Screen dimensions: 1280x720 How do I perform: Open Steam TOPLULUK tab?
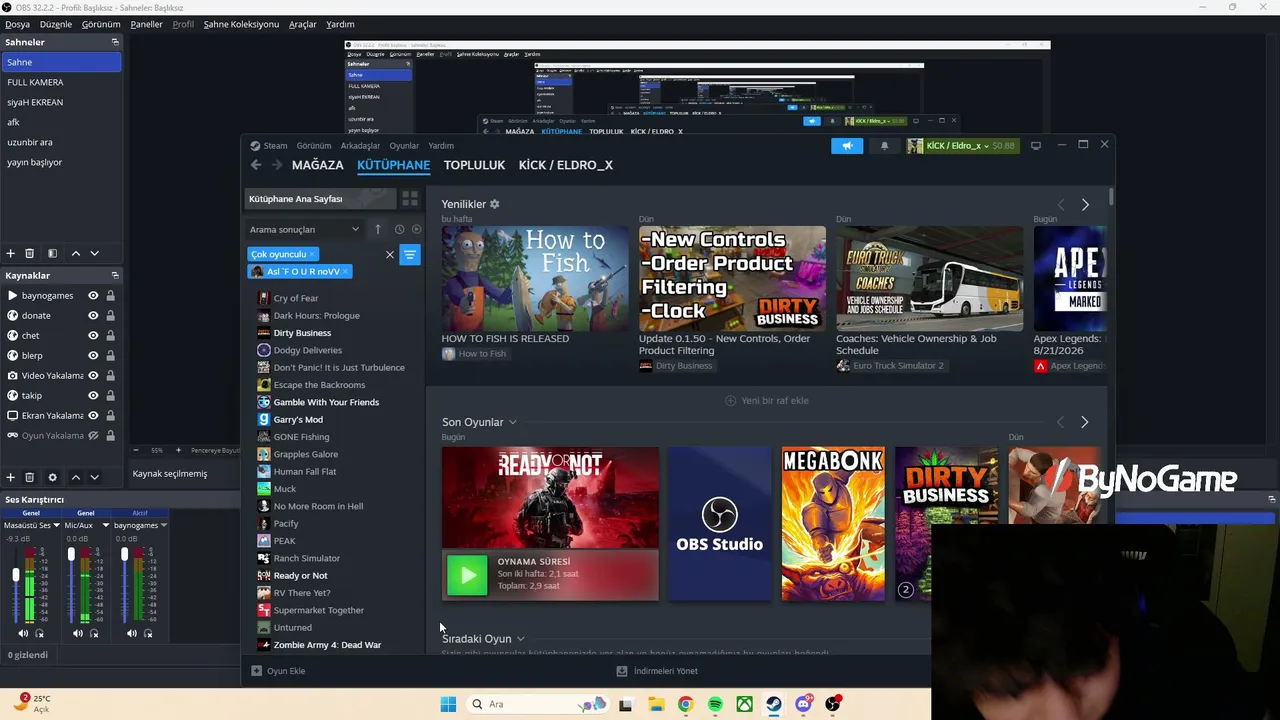(x=474, y=165)
